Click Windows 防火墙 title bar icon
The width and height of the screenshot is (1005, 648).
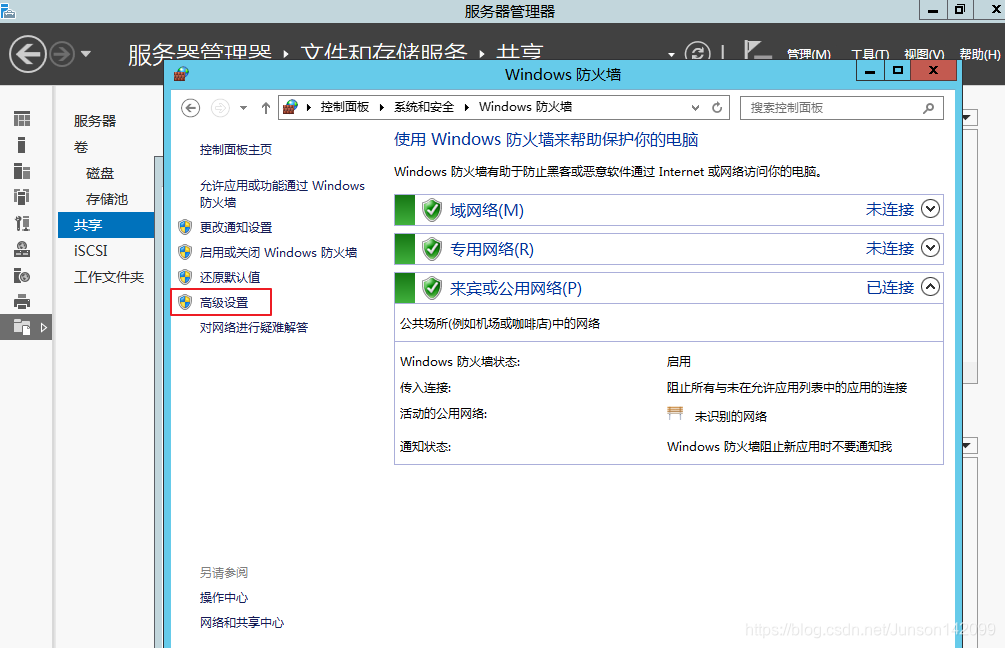point(181,74)
